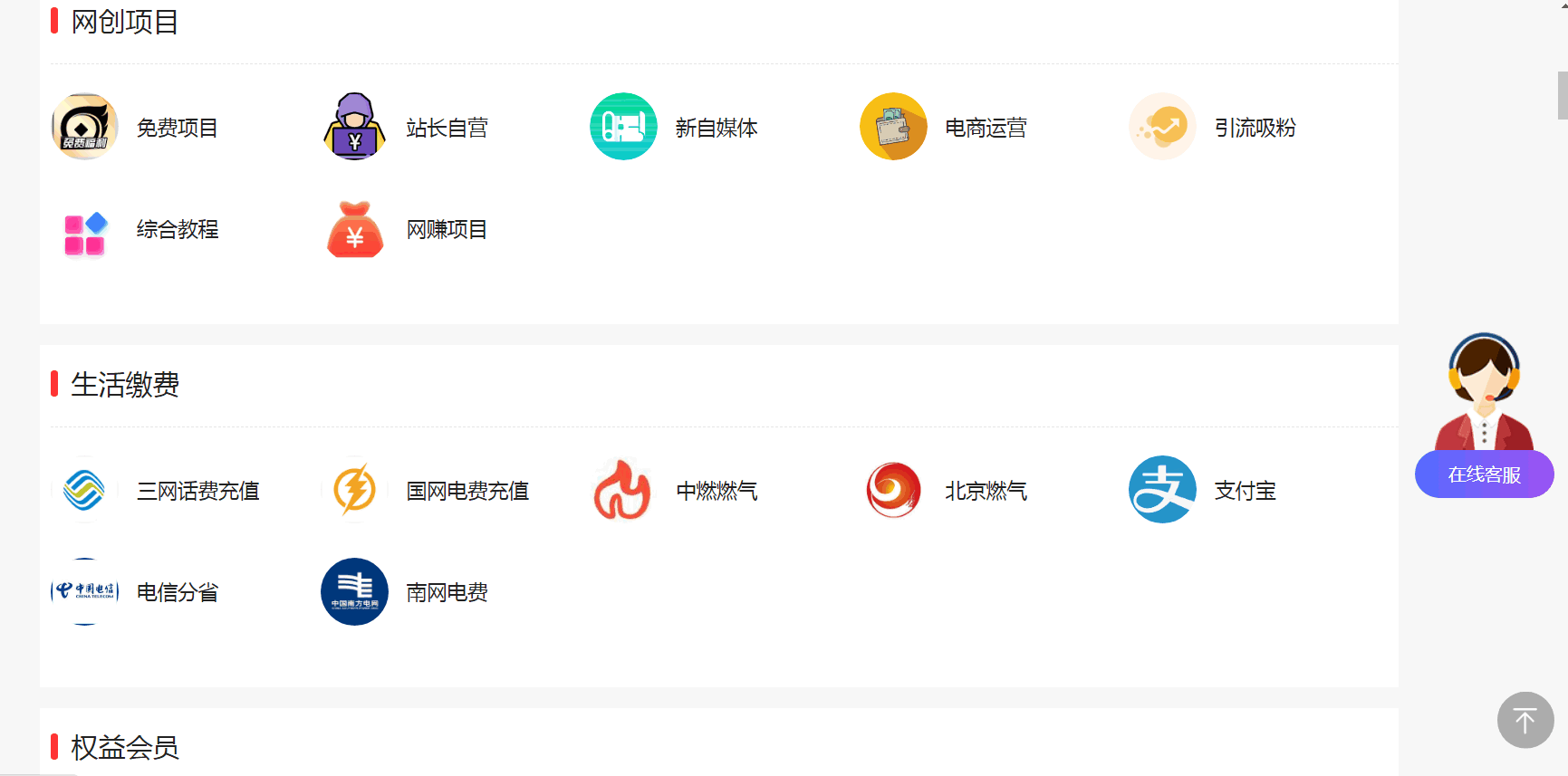Select the 国网电费充值 lightning icon
1568x776 pixels.
(354, 490)
